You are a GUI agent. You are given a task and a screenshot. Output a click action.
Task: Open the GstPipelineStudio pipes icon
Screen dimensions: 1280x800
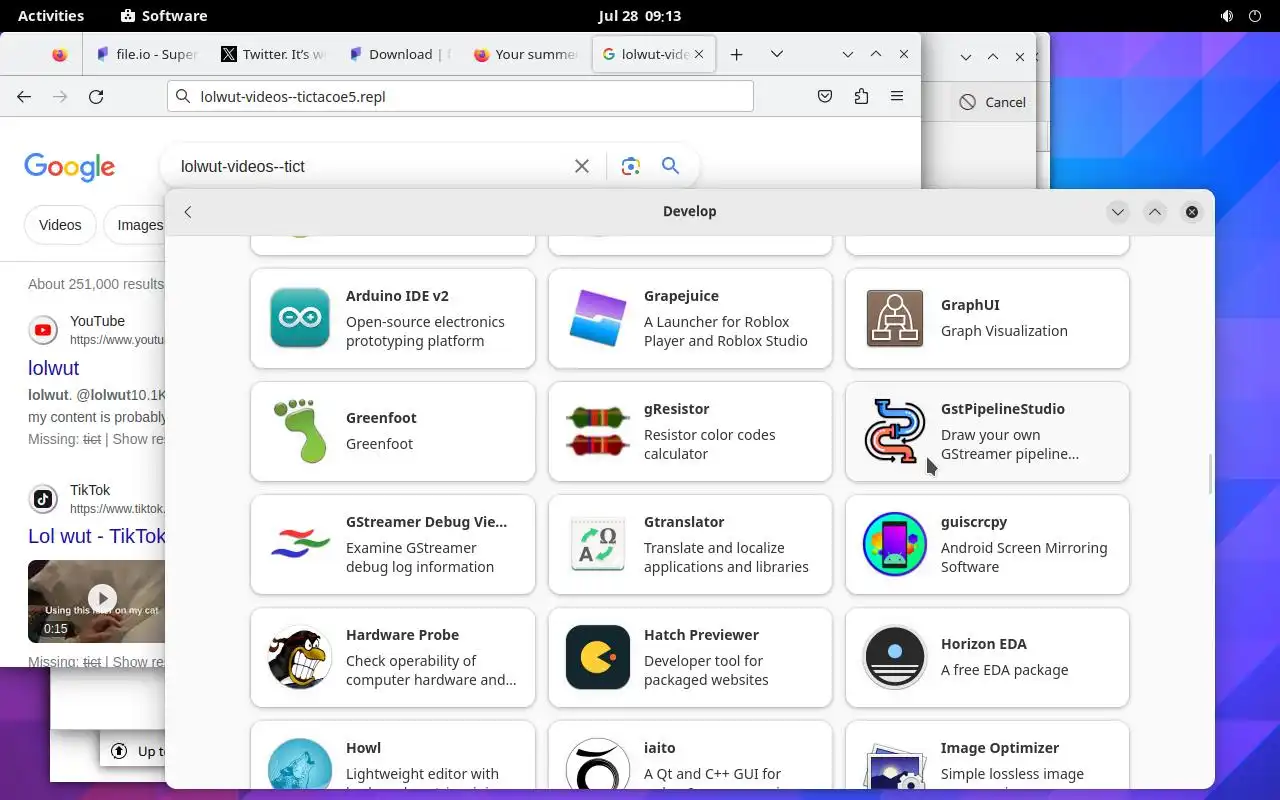coord(895,431)
